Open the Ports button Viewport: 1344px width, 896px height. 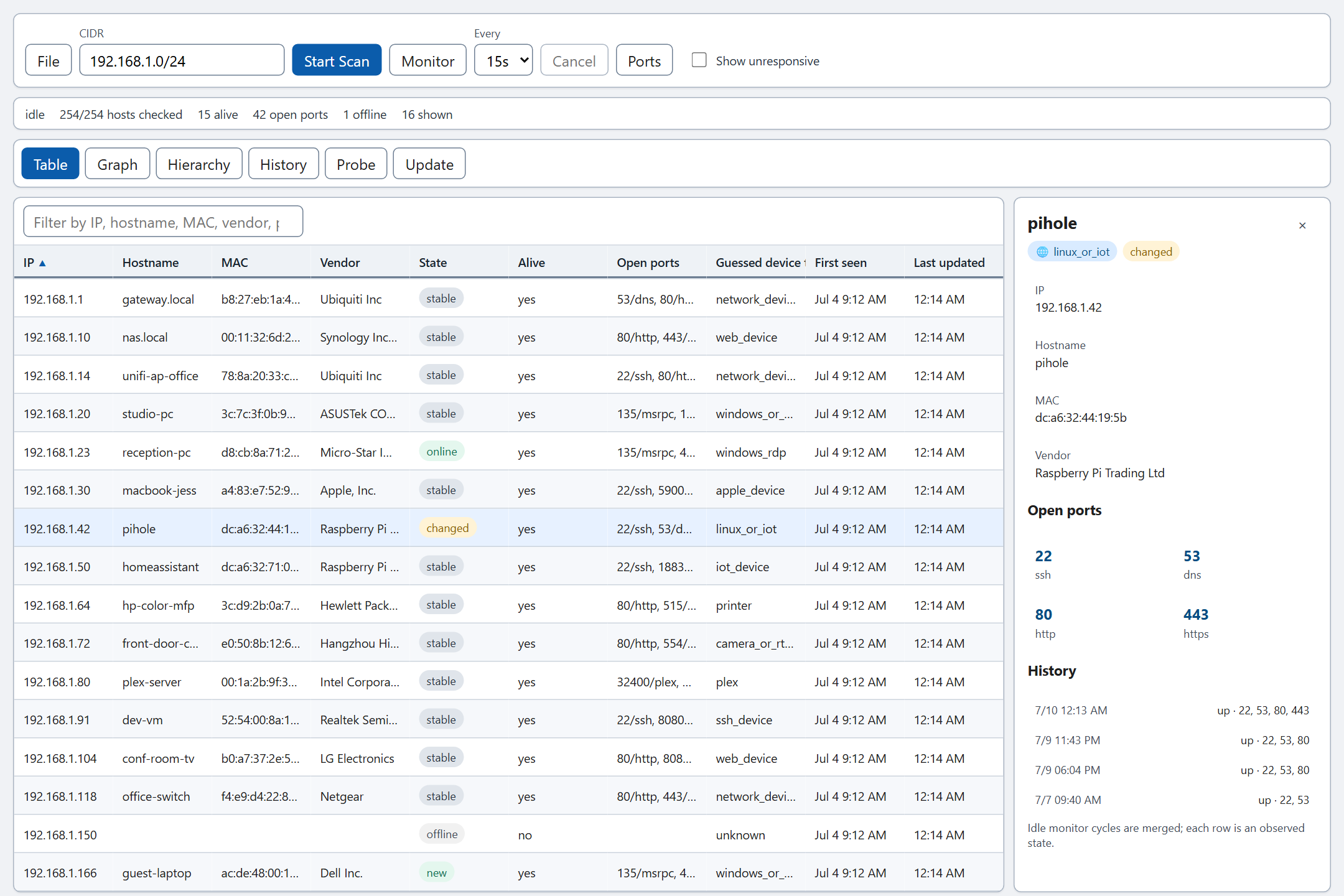point(644,60)
